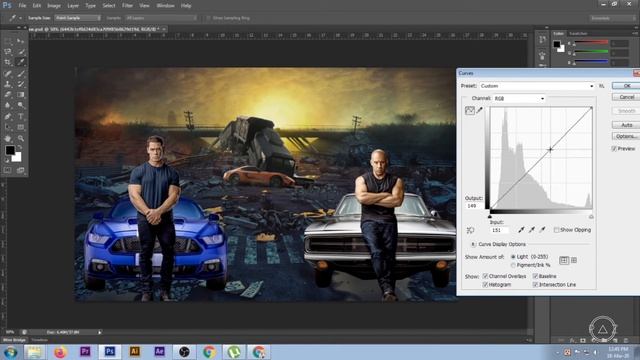Select the History Brush tool
The width and height of the screenshot is (640, 360).
[x=21, y=84]
